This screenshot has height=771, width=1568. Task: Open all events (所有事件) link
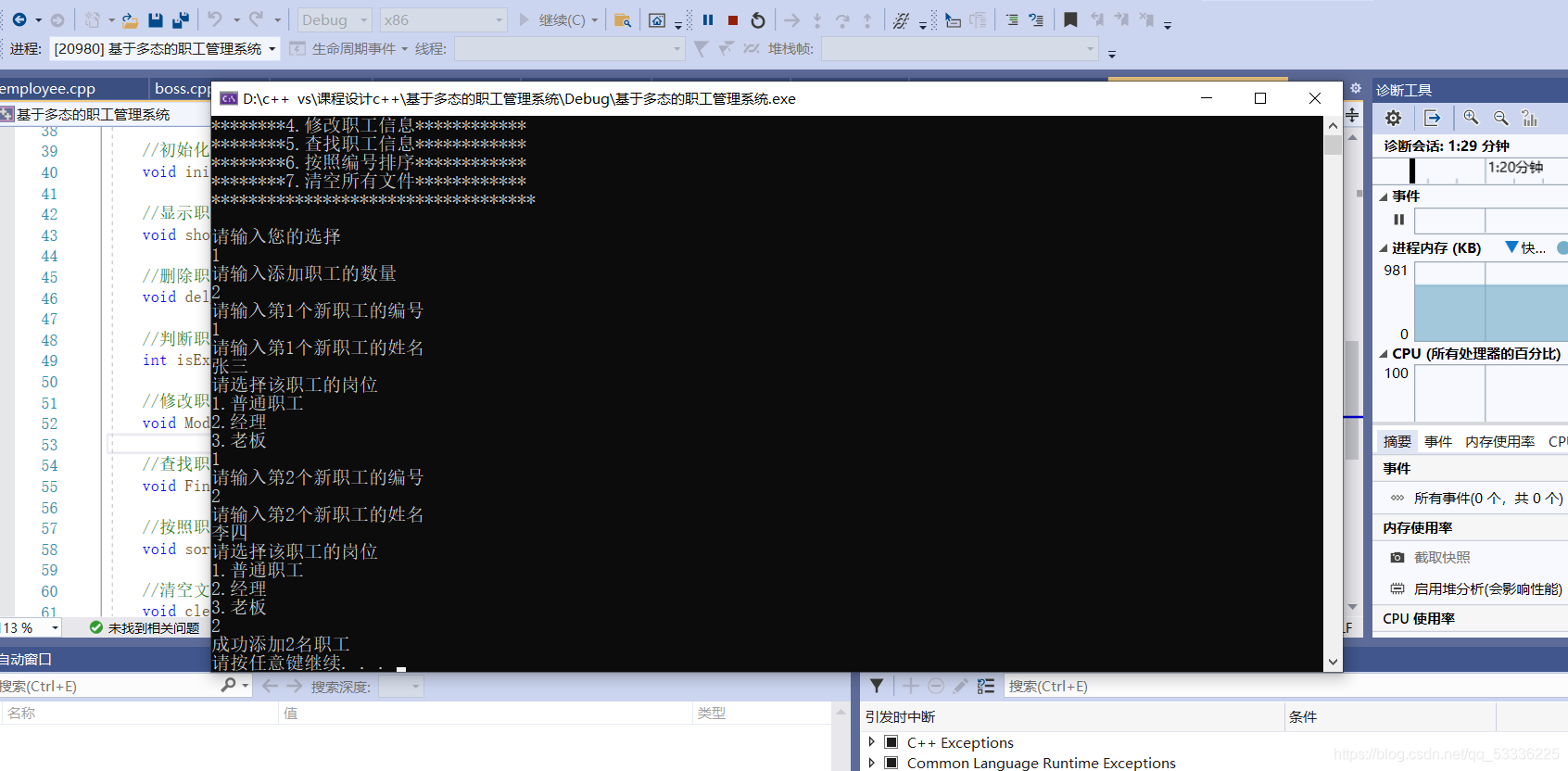coord(1488,499)
